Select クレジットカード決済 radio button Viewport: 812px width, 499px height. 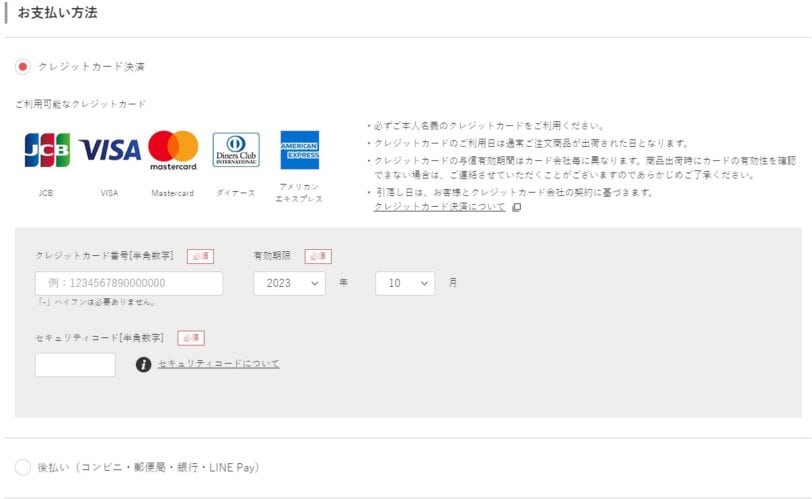coord(23,67)
